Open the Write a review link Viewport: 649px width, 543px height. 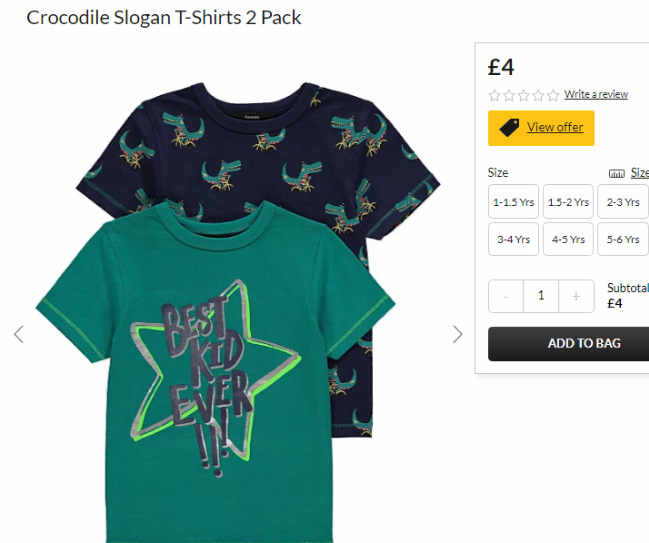point(596,94)
